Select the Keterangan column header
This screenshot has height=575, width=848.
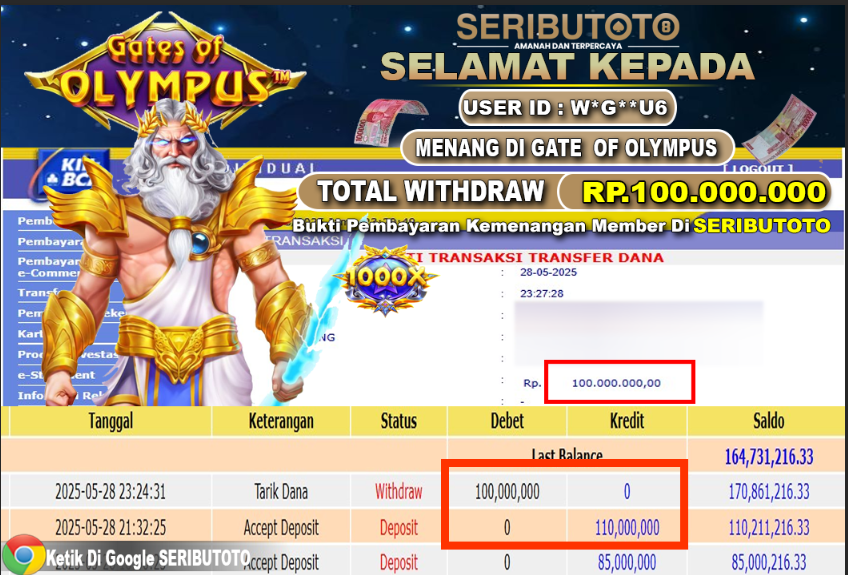tap(281, 421)
